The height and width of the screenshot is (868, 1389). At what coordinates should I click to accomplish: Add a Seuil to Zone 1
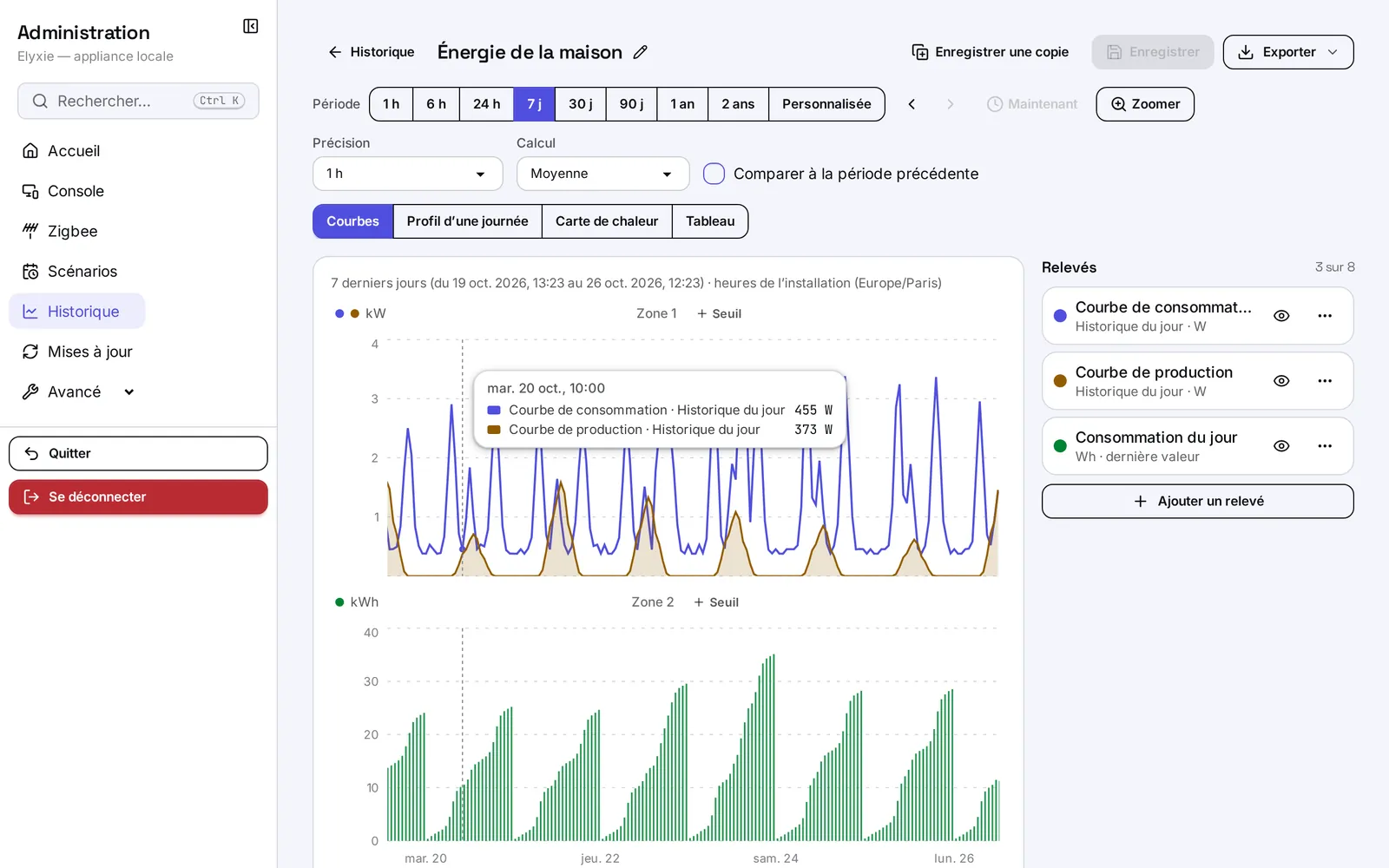click(x=719, y=313)
